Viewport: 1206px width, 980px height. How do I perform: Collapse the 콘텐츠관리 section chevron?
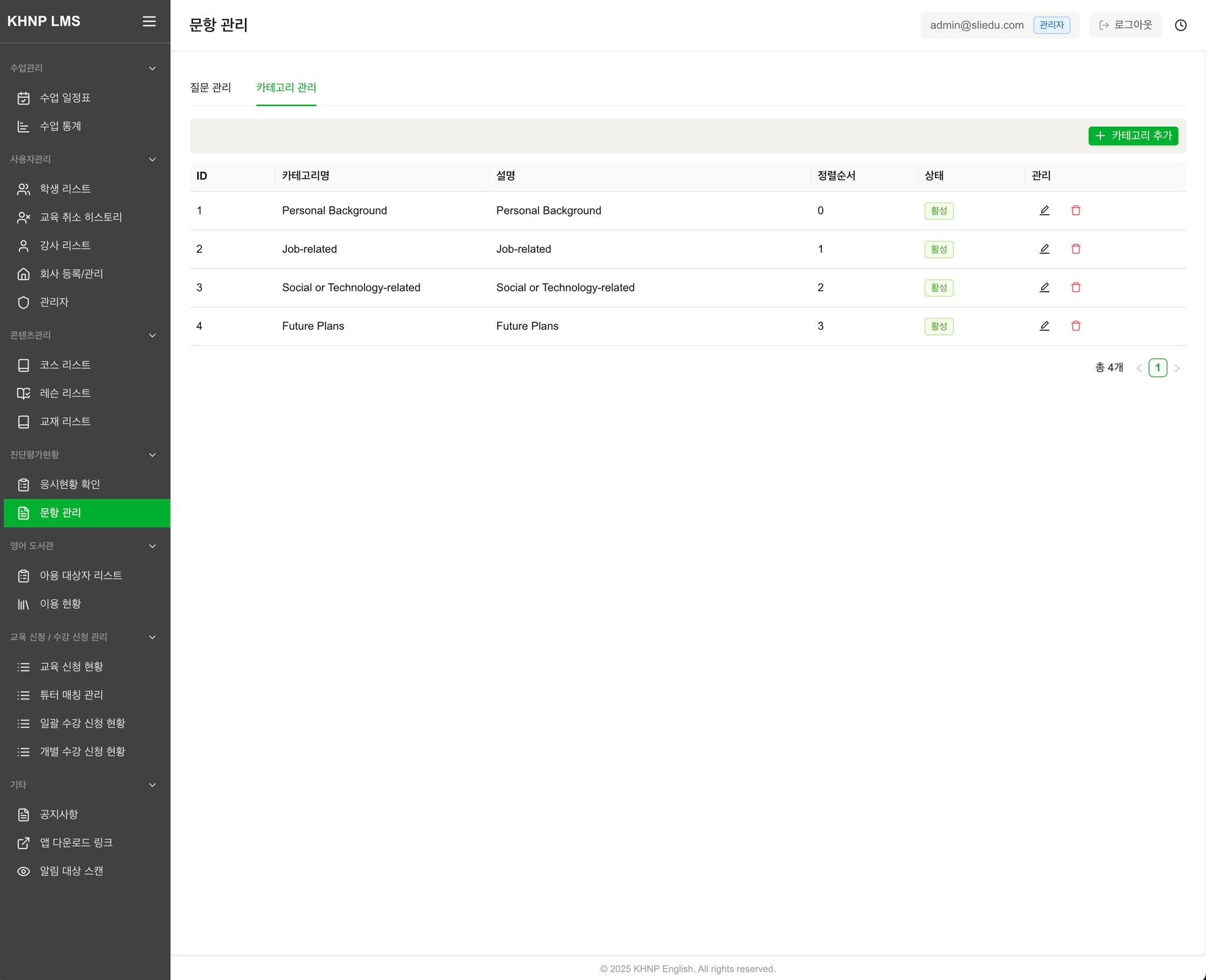point(153,336)
